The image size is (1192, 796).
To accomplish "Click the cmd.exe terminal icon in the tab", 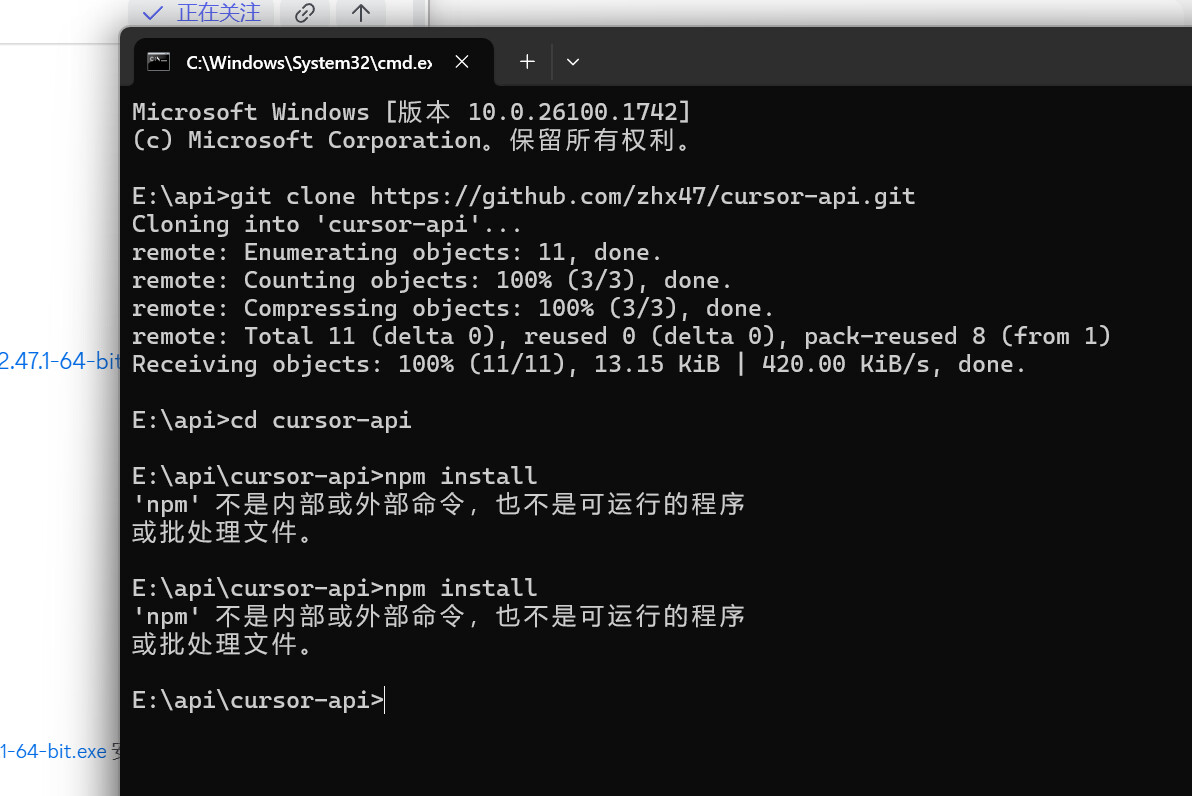I will (158, 62).
